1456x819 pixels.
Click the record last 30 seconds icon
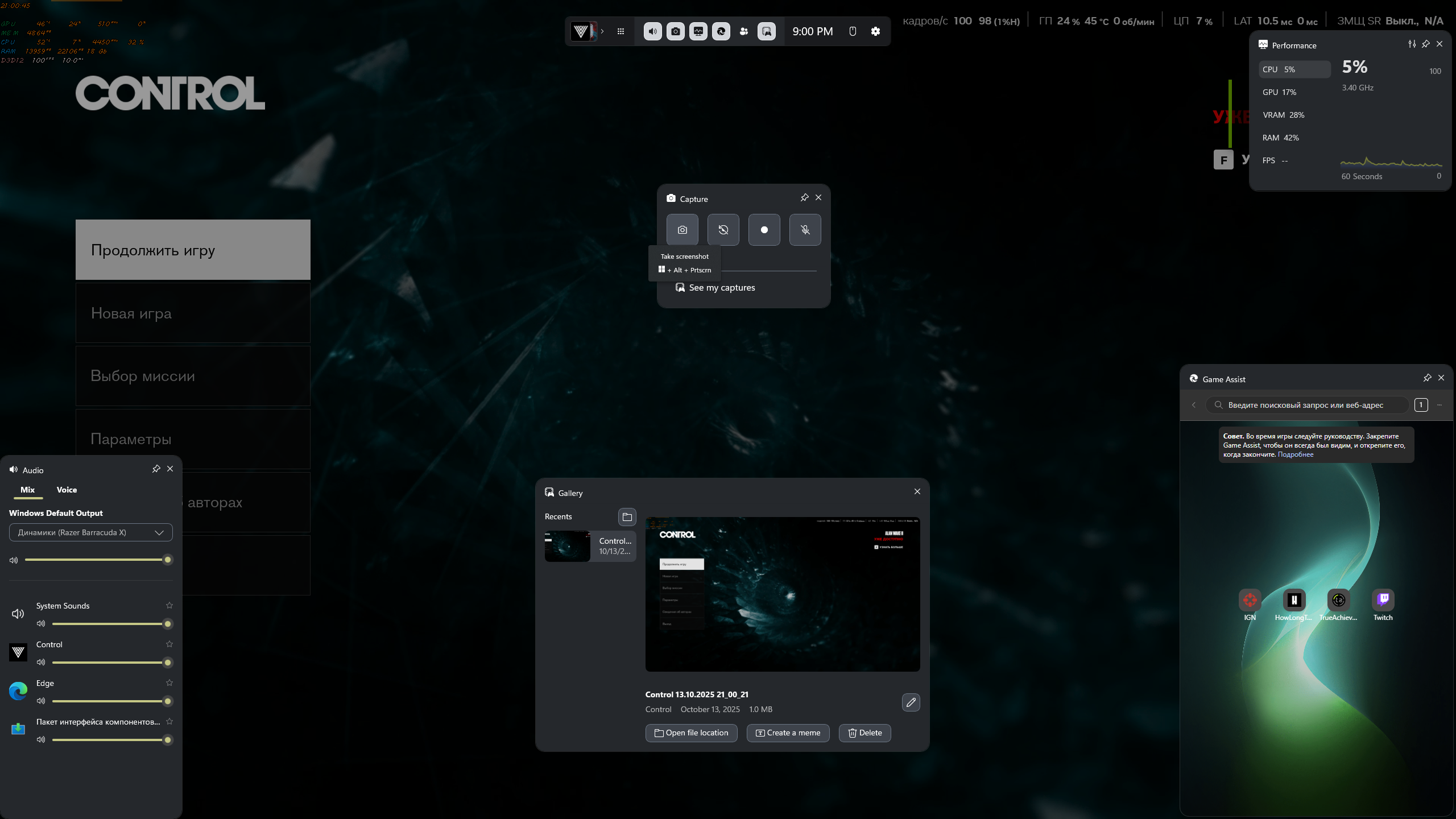click(x=723, y=230)
